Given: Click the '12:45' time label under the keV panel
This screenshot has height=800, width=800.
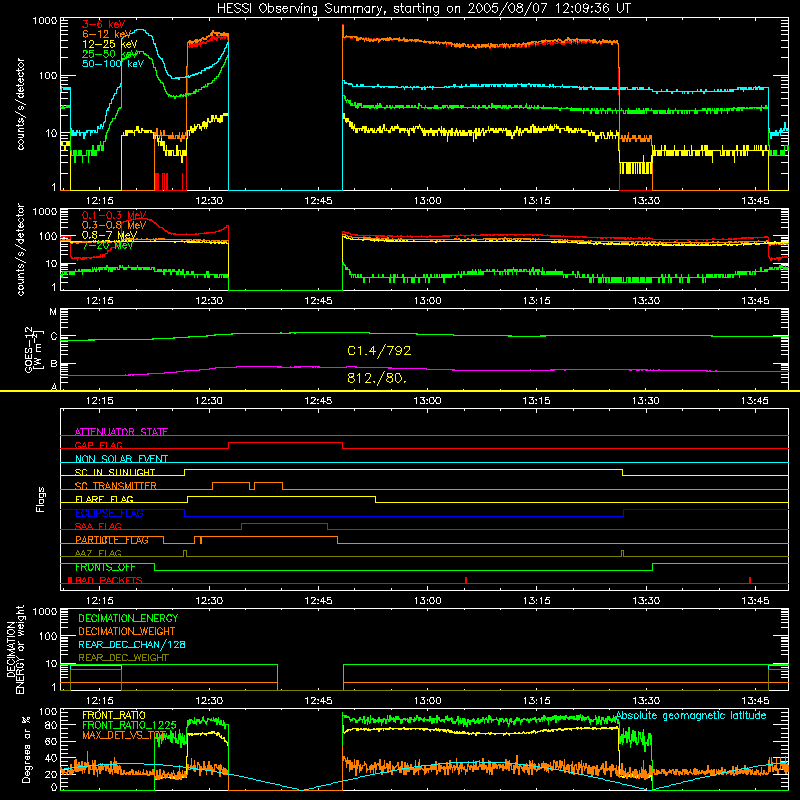Looking at the screenshot, I should (x=318, y=201).
